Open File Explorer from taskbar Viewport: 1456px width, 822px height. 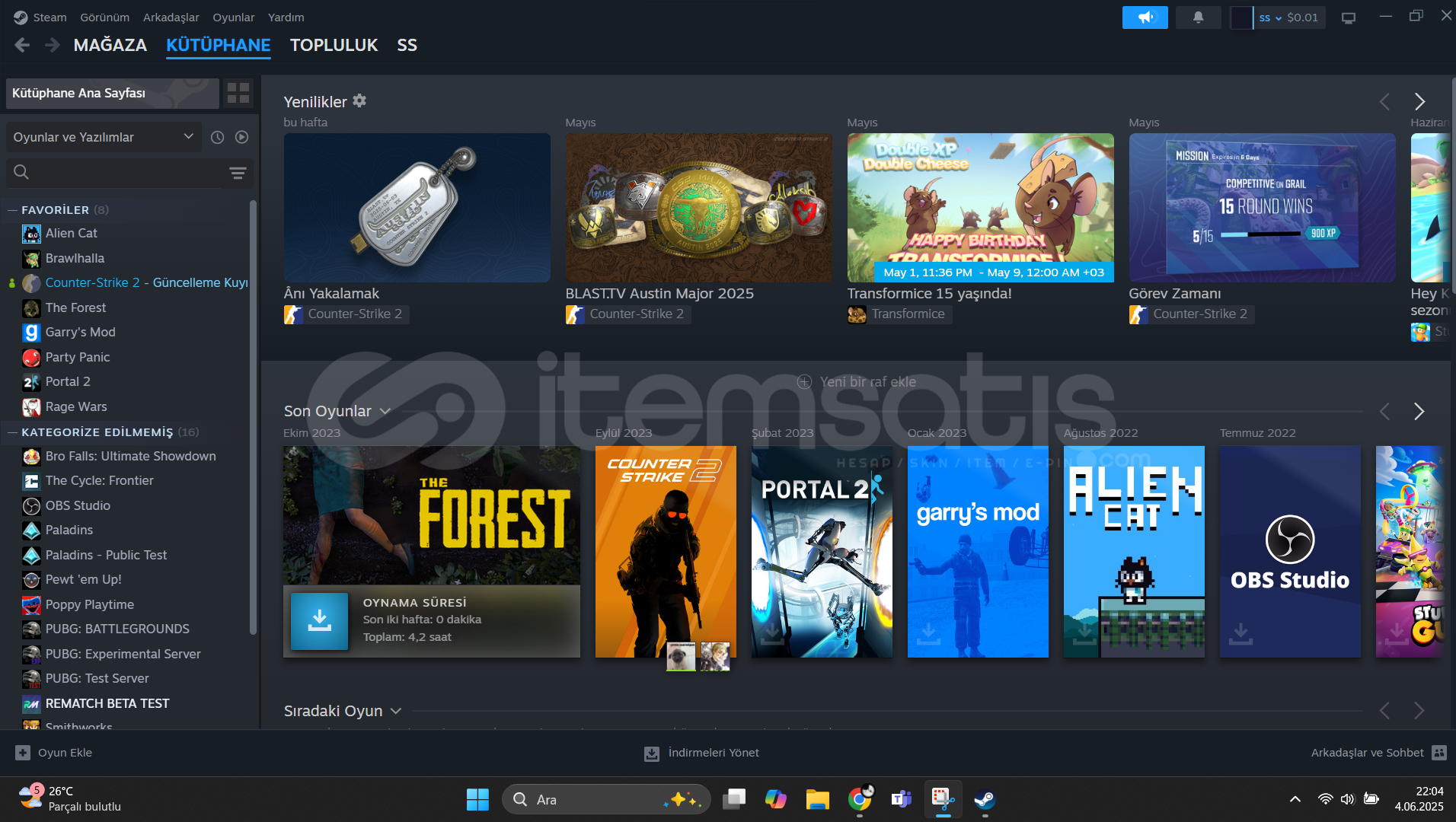coord(818,799)
